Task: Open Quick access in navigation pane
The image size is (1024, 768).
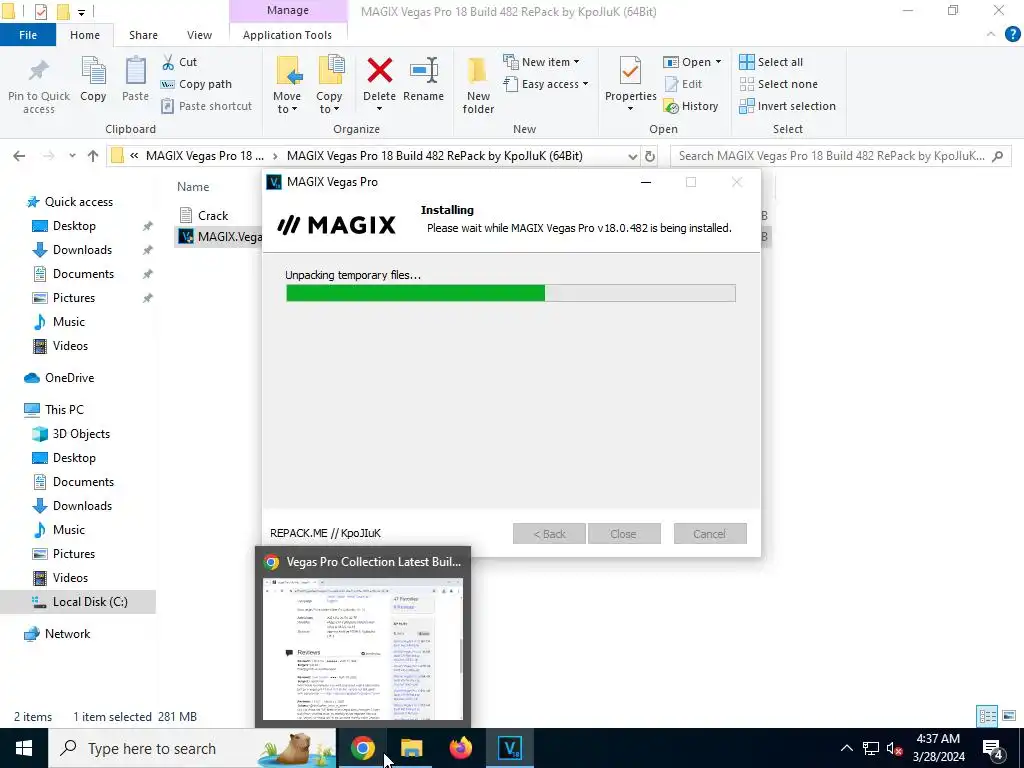Action: [78, 202]
